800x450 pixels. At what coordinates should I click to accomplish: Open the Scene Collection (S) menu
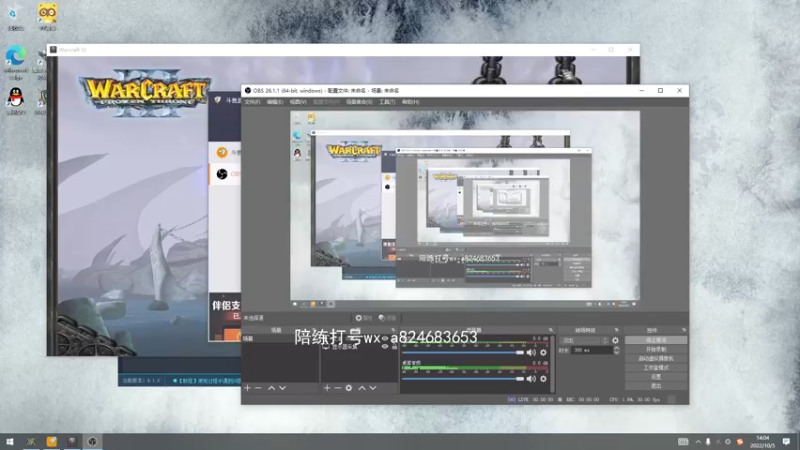(x=359, y=102)
